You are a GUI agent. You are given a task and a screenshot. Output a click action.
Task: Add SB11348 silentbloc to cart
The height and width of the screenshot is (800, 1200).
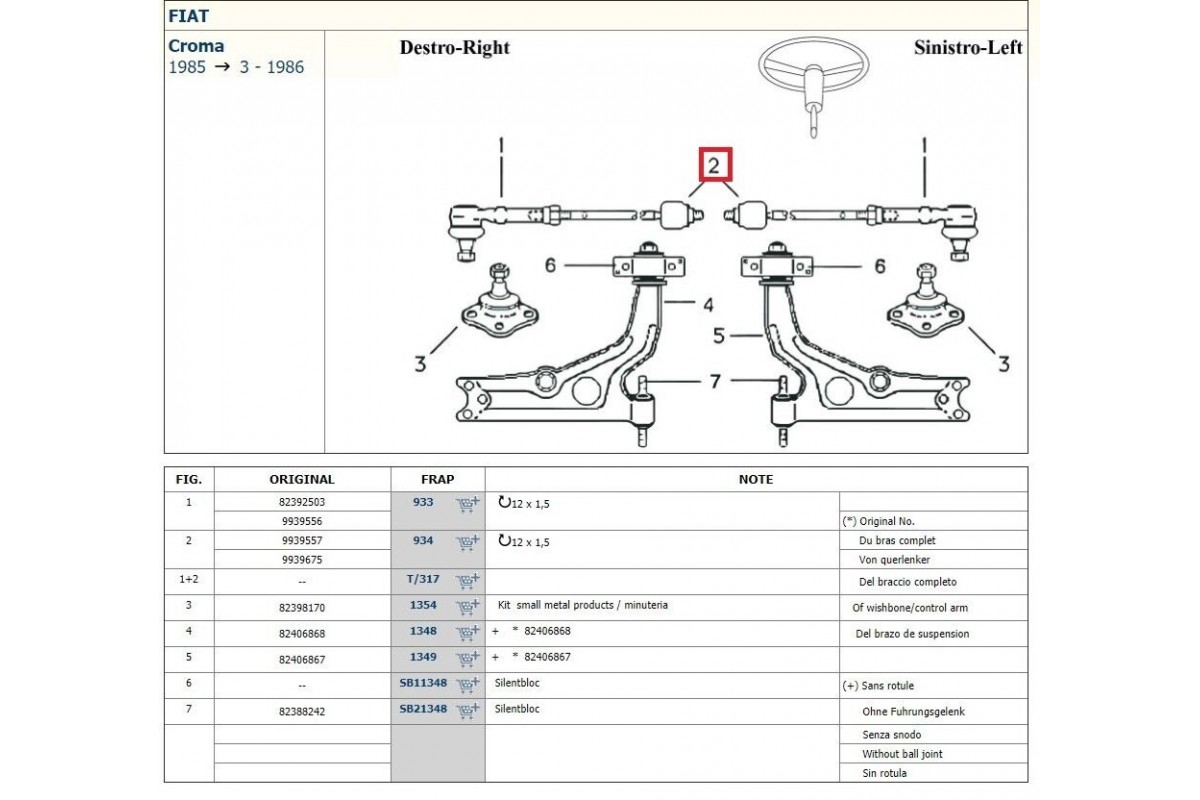coord(468,685)
